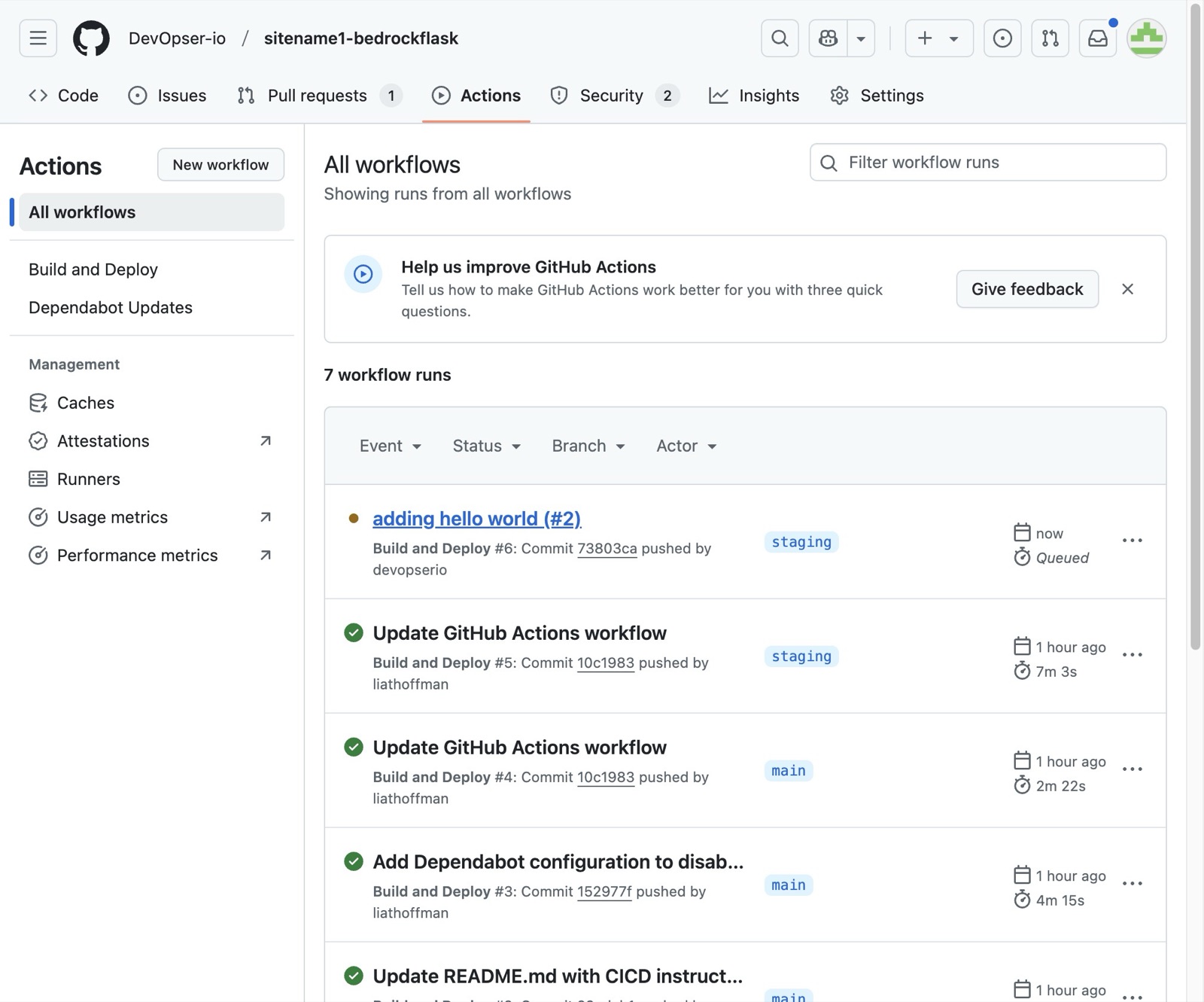The image size is (1204, 1002).
Task: Open the Copilot icon in header
Action: (x=828, y=38)
